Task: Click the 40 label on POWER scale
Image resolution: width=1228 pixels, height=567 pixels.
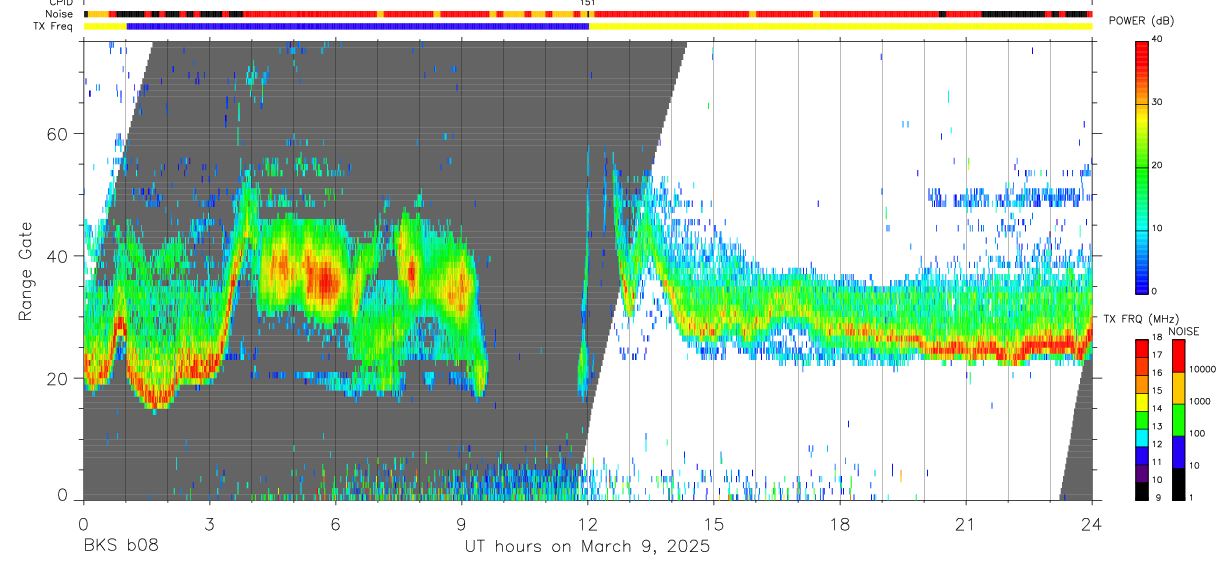Action: pos(1157,40)
